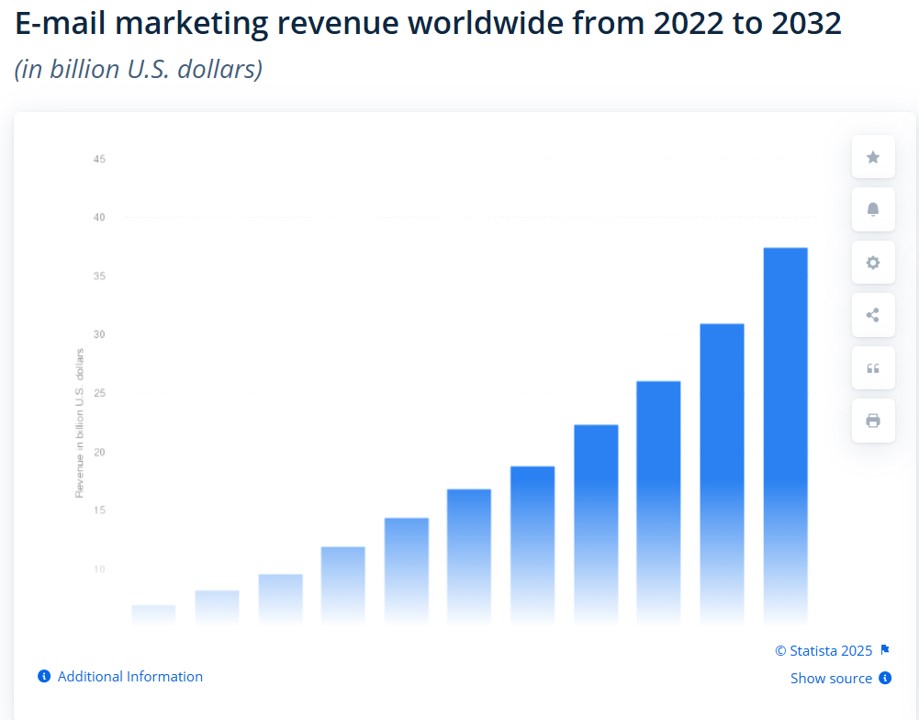Click the y-axis label 35
The height and width of the screenshot is (720, 919).
[x=99, y=276]
